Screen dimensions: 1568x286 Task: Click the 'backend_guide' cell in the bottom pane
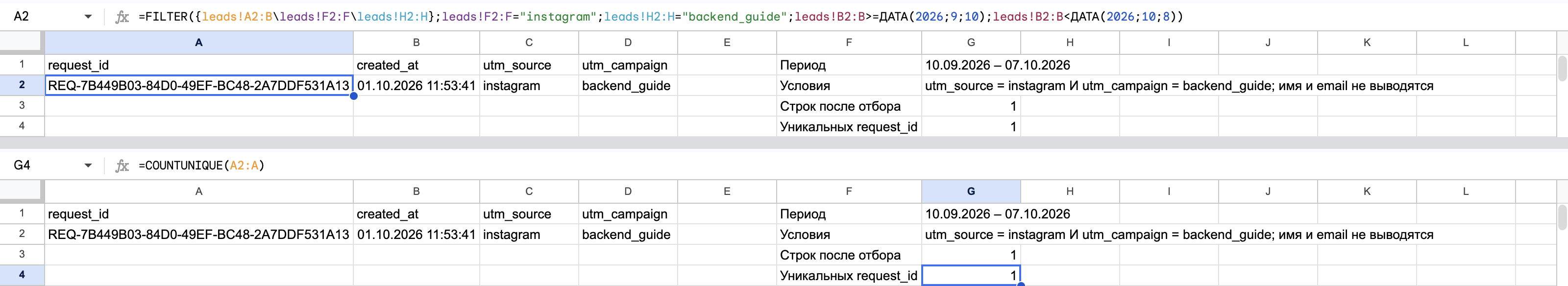pos(628,235)
